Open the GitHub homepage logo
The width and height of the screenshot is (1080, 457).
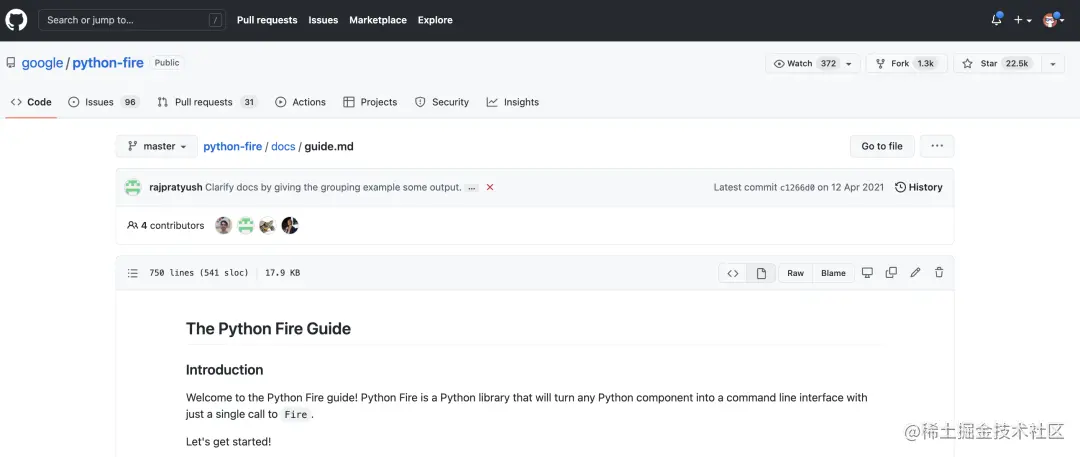(17, 20)
